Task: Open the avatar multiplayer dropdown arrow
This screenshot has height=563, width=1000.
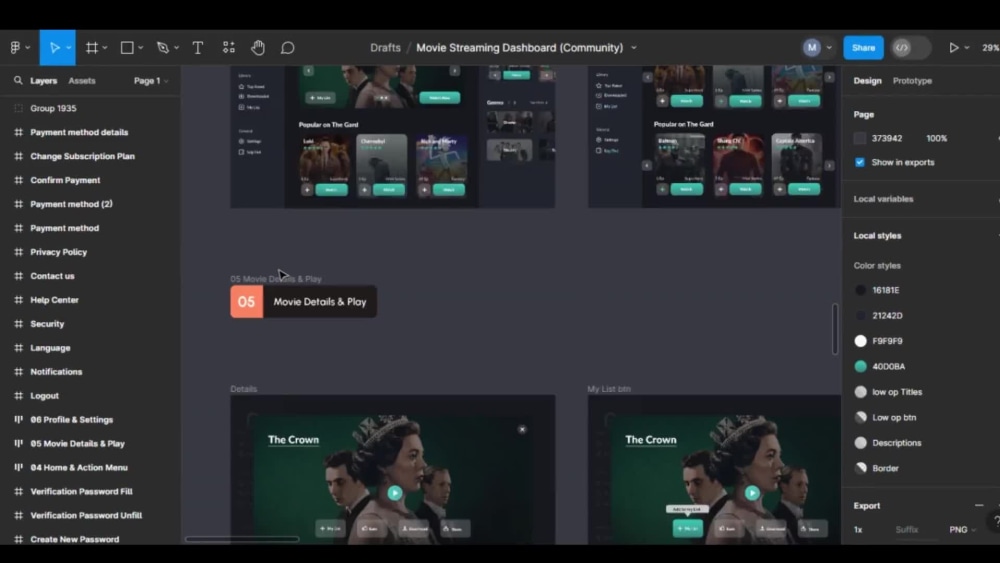Action: [x=828, y=47]
